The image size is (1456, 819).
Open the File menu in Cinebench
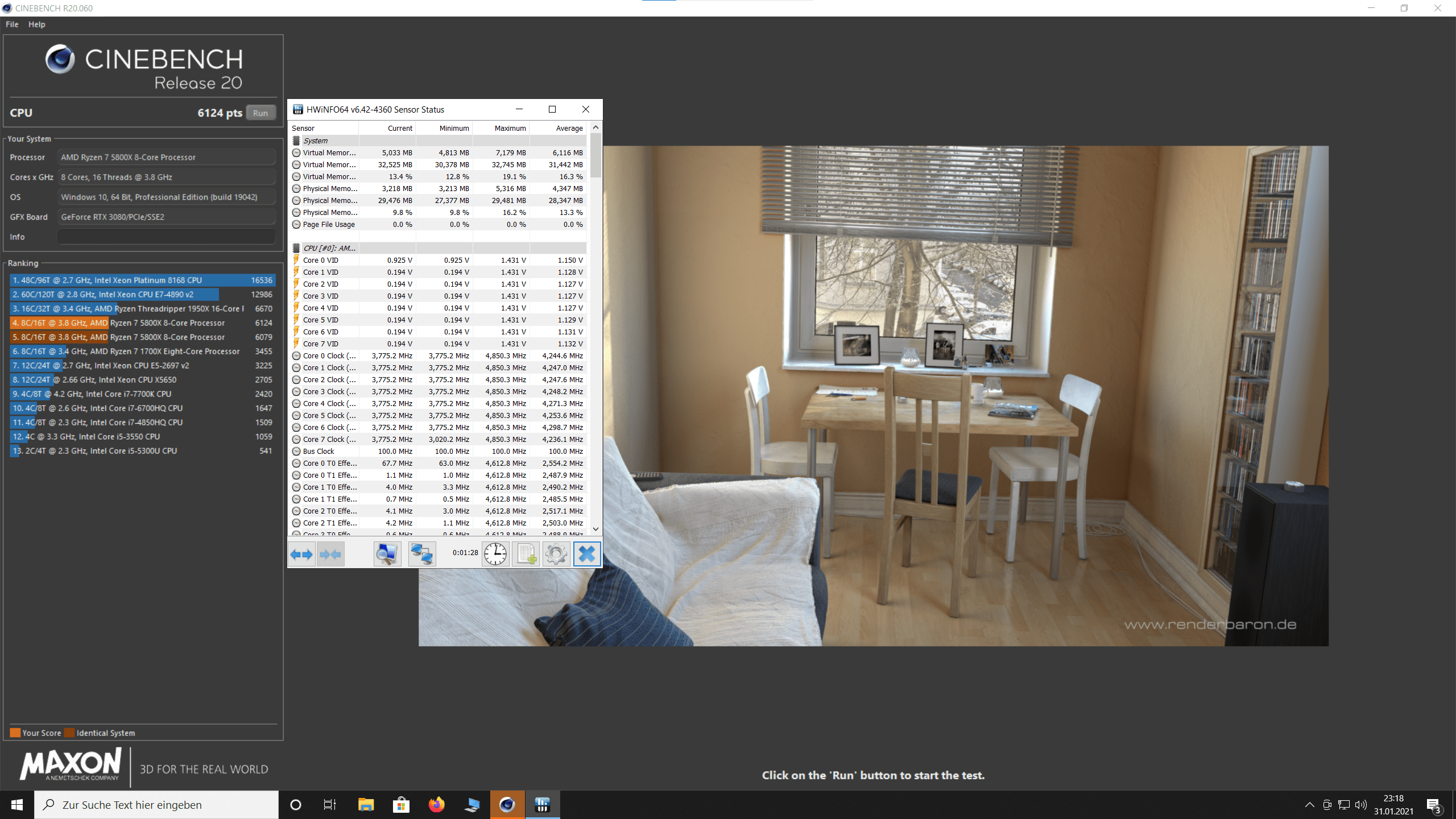coord(12,24)
